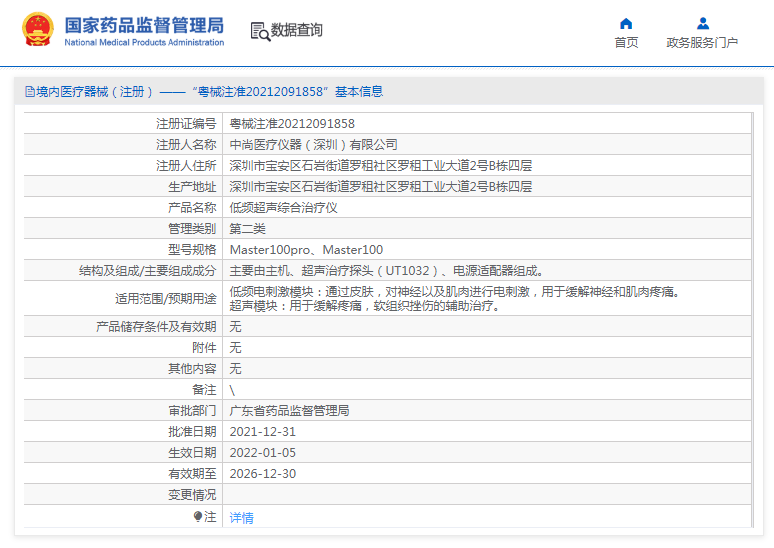Click the 产品名称 label
774x548 pixels.
click(x=192, y=207)
